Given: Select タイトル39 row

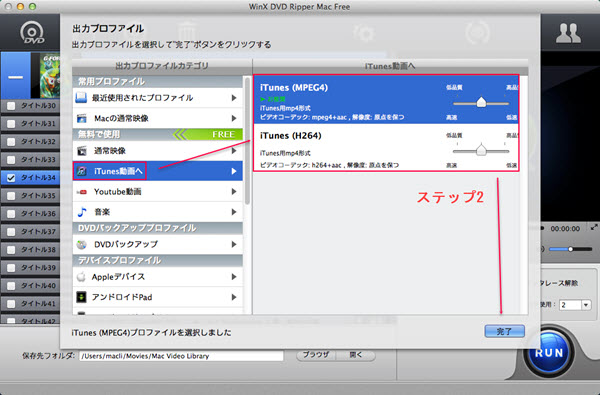Looking at the screenshot, I should [x=30, y=268].
